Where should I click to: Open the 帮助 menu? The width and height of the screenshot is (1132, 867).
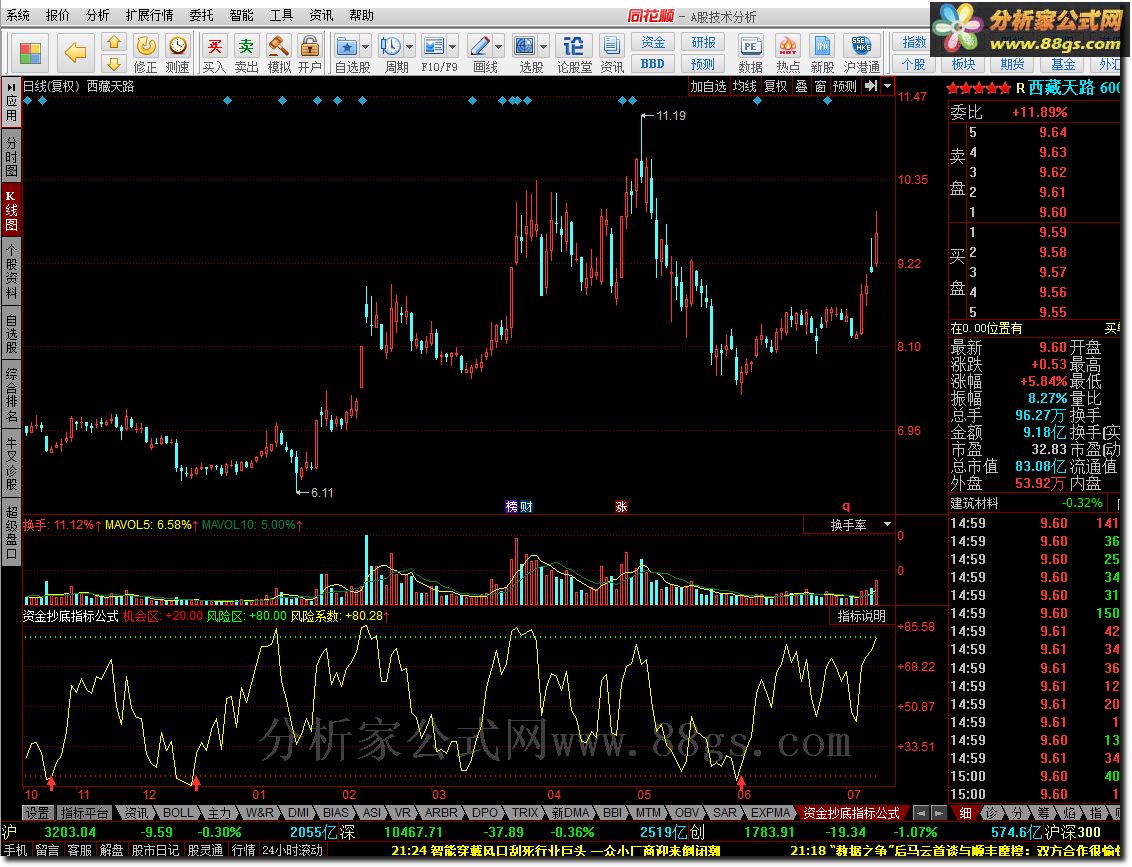[x=361, y=15]
